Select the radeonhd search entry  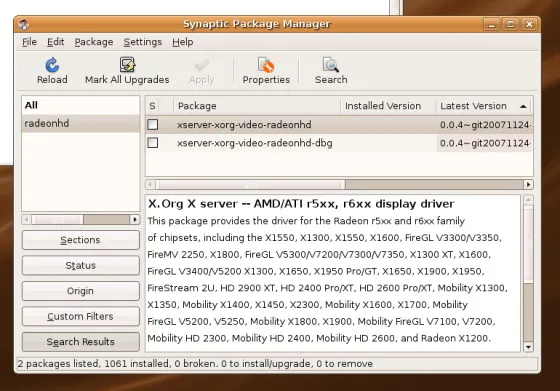coord(81,124)
